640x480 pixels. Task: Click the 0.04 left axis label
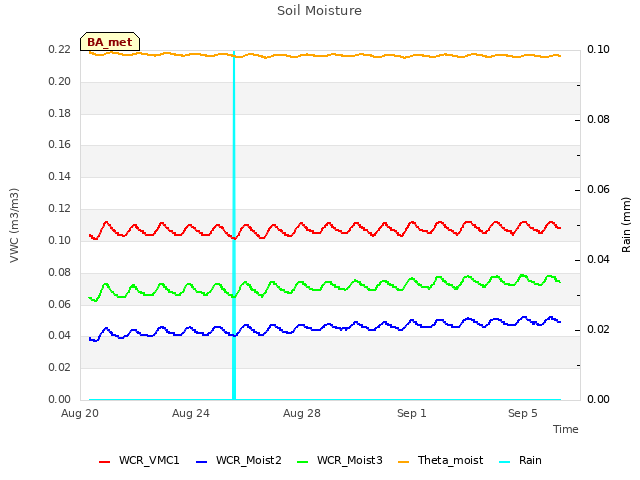[x=60, y=336]
